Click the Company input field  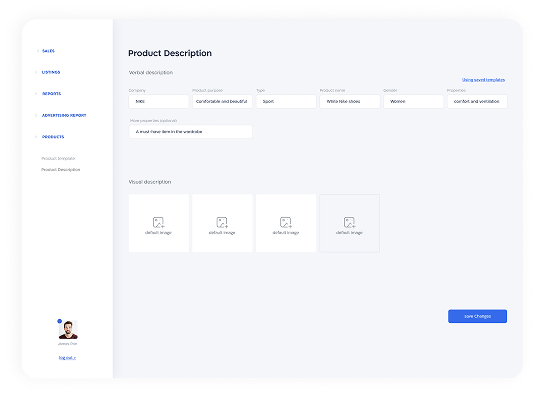(x=159, y=102)
